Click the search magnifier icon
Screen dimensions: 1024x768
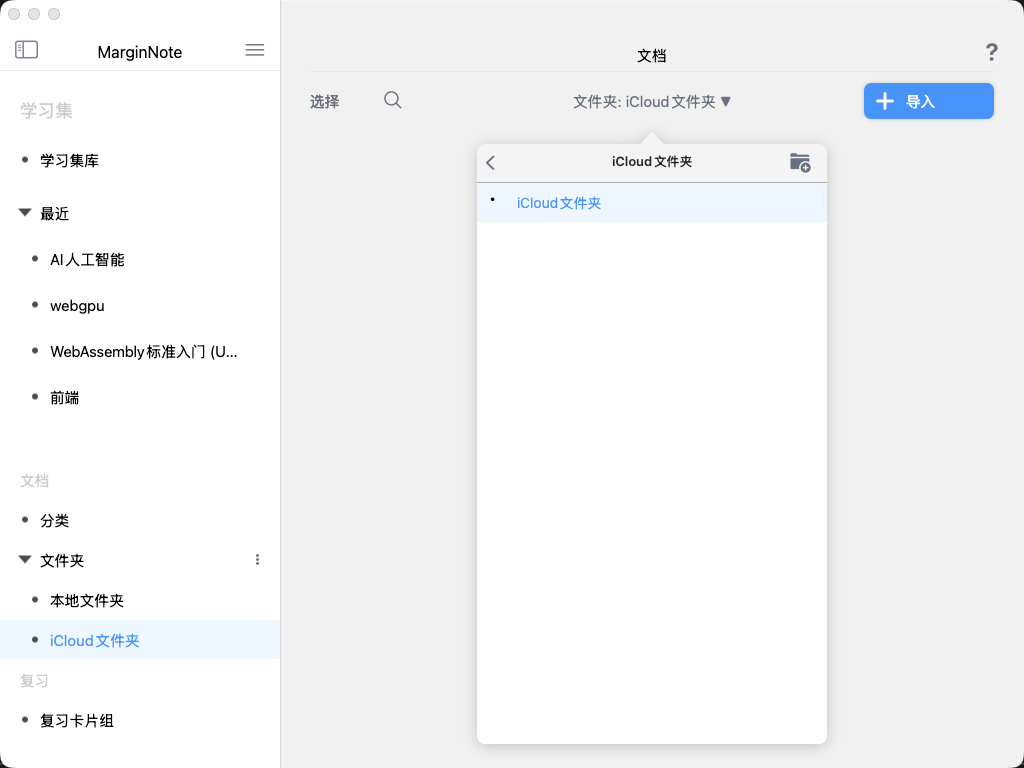pyautogui.click(x=392, y=100)
